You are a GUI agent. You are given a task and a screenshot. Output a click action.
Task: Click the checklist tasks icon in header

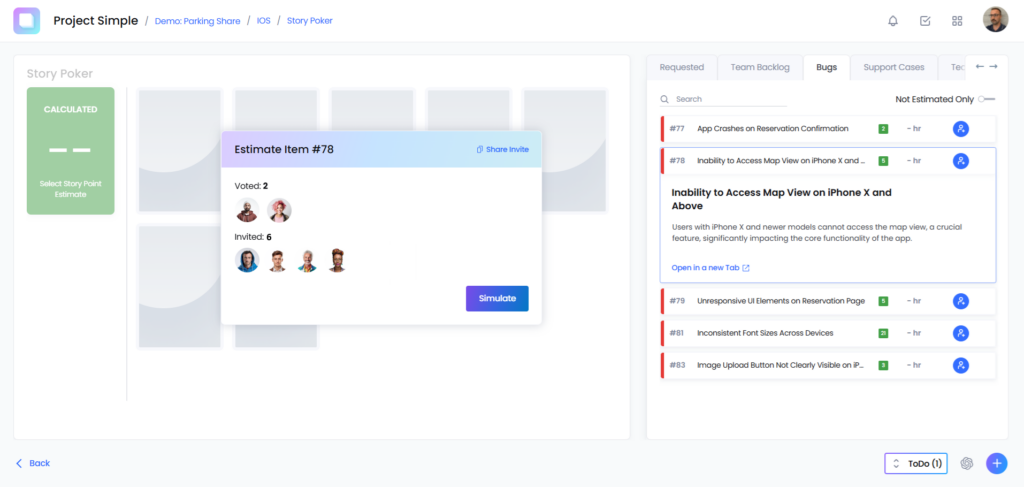925,21
